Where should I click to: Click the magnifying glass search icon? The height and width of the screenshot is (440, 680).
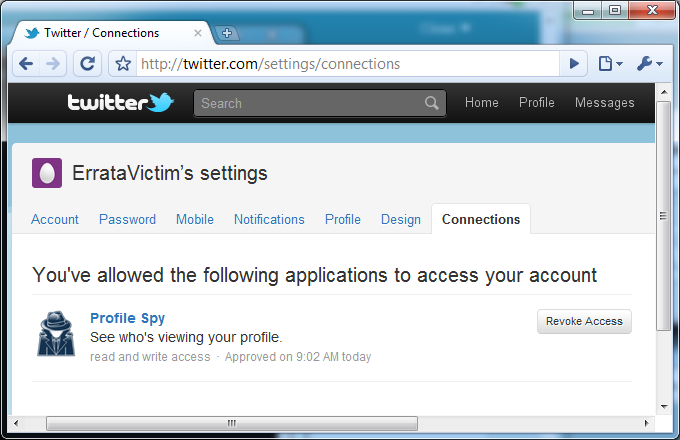click(432, 103)
